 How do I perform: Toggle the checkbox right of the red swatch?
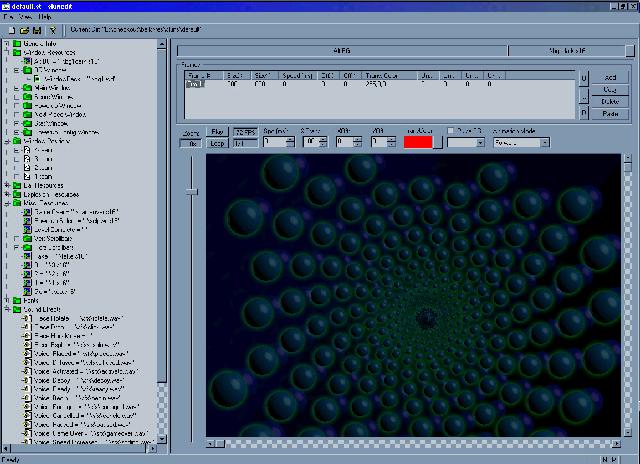pos(451,131)
